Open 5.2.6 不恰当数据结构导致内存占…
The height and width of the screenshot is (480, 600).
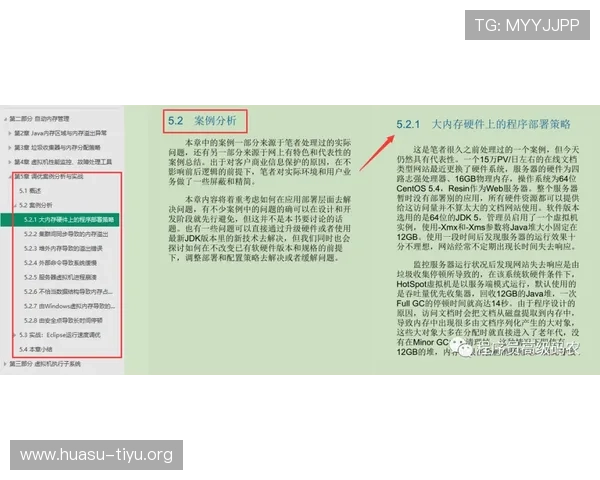pos(68,292)
